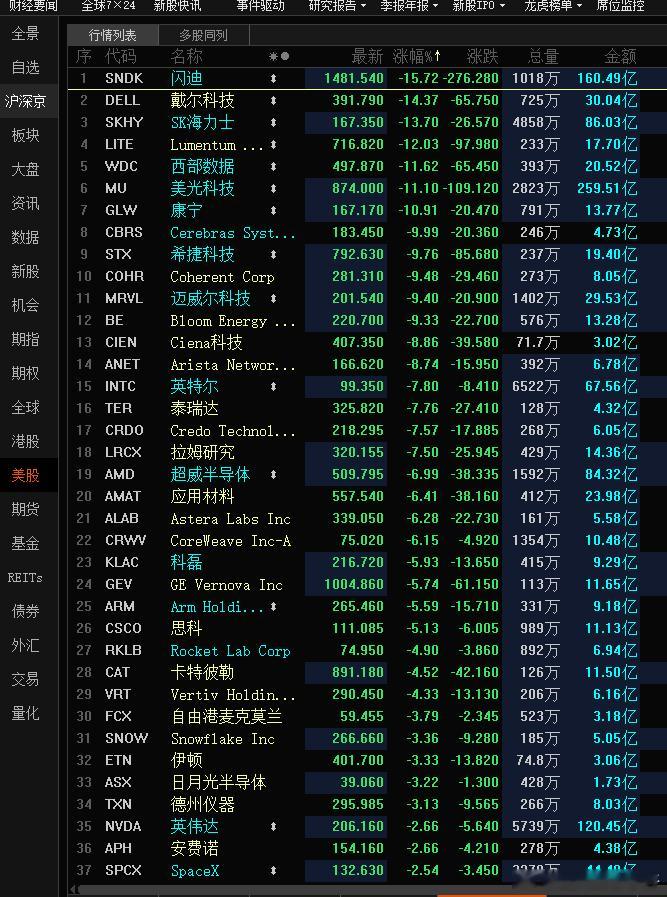667x897 pixels.
Task: Open 量化 in the left sidebar
Action: pyautogui.click(x=26, y=713)
